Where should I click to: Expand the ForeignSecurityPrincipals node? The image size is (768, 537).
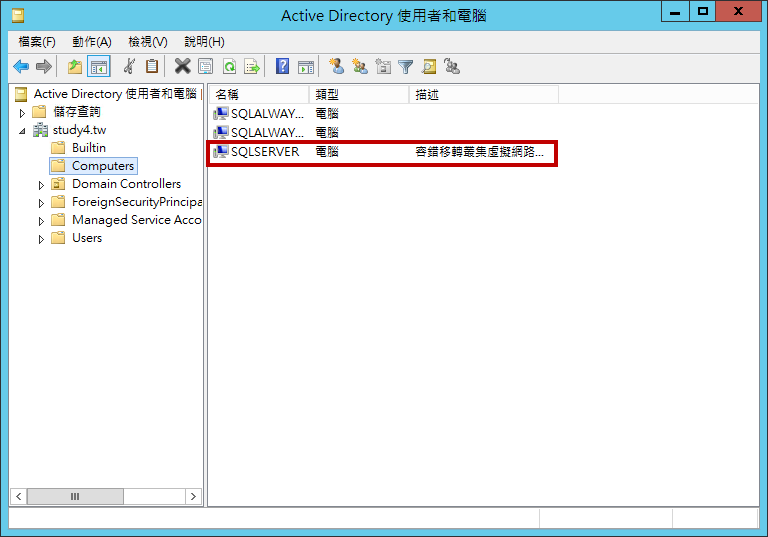41,203
